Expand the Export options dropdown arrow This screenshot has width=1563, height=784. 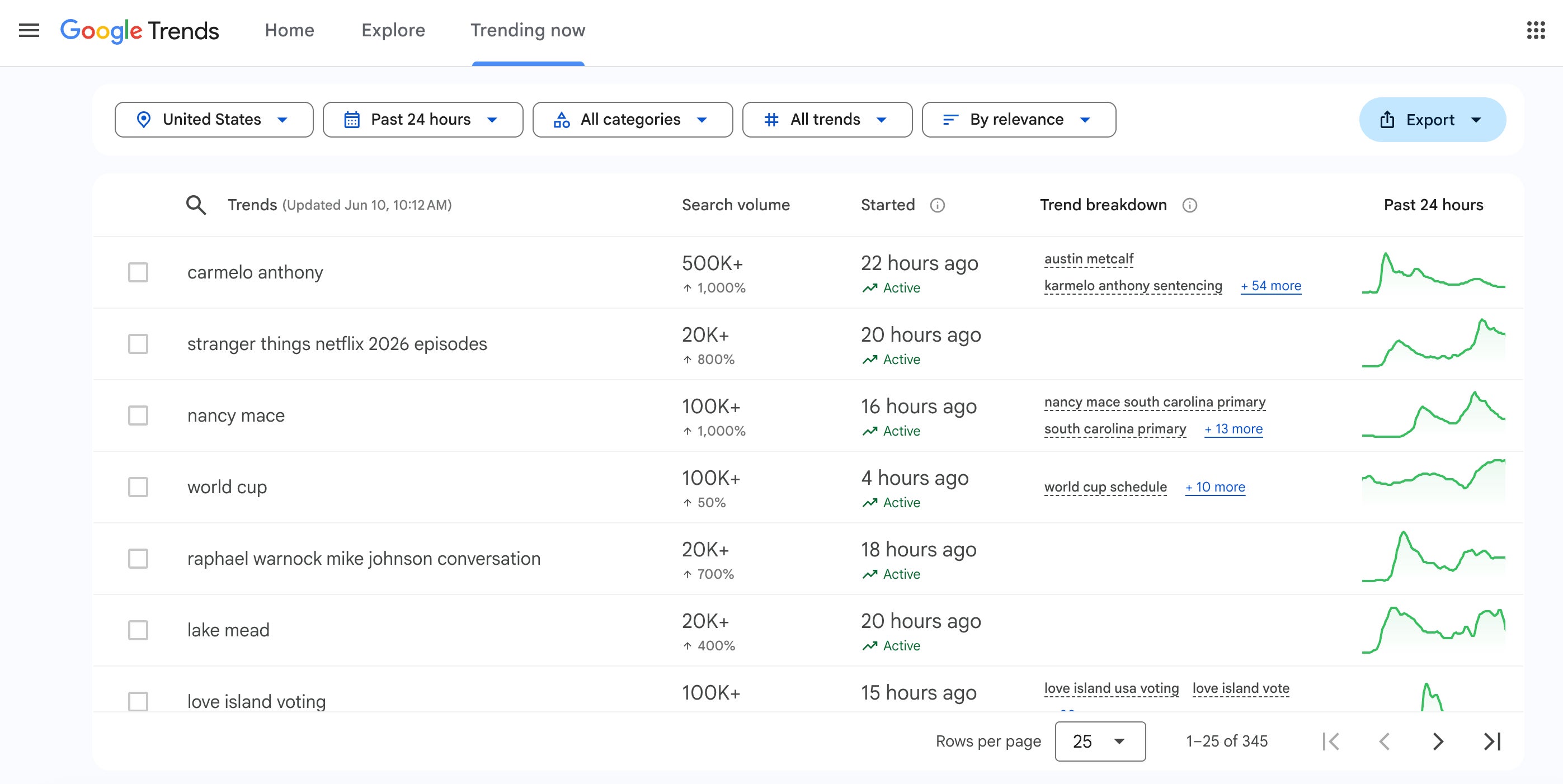point(1476,120)
